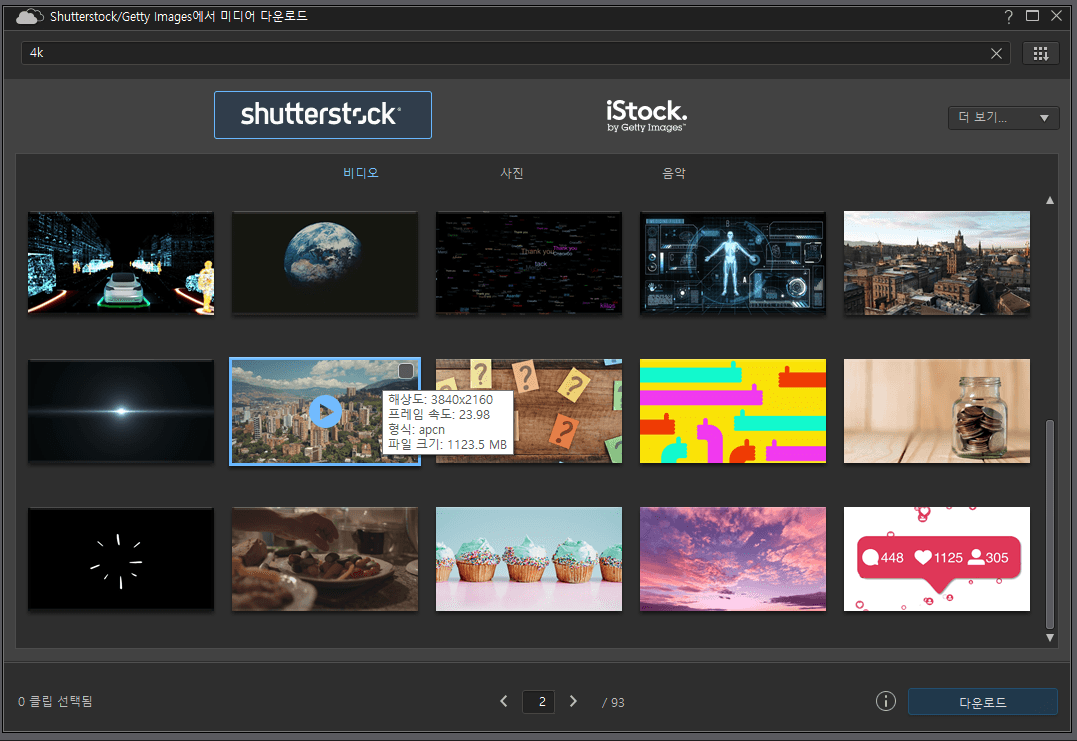Play the city skyline video preview
Viewport: 1077px width, 741px height.
[325, 411]
